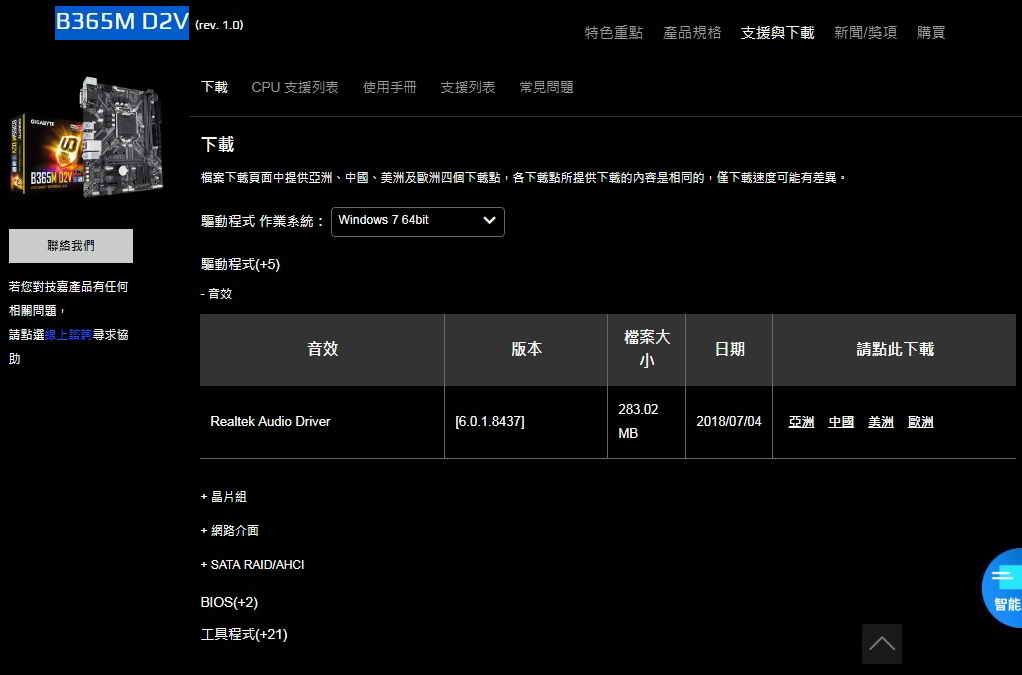Download Realtek Audio Driver from 中國
This screenshot has width=1022, height=675.
(841, 422)
